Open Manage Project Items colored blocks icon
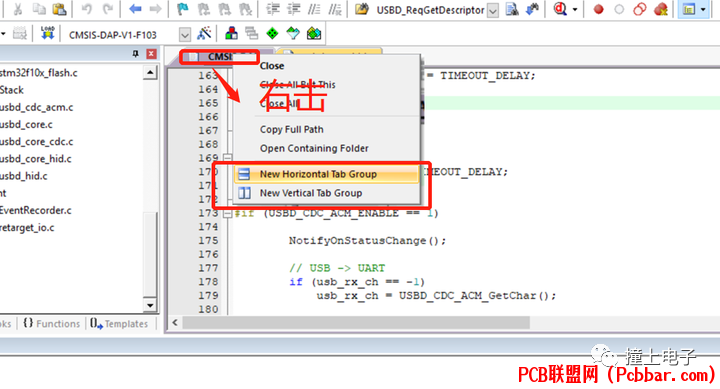The image size is (720, 389). click(231, 34)
